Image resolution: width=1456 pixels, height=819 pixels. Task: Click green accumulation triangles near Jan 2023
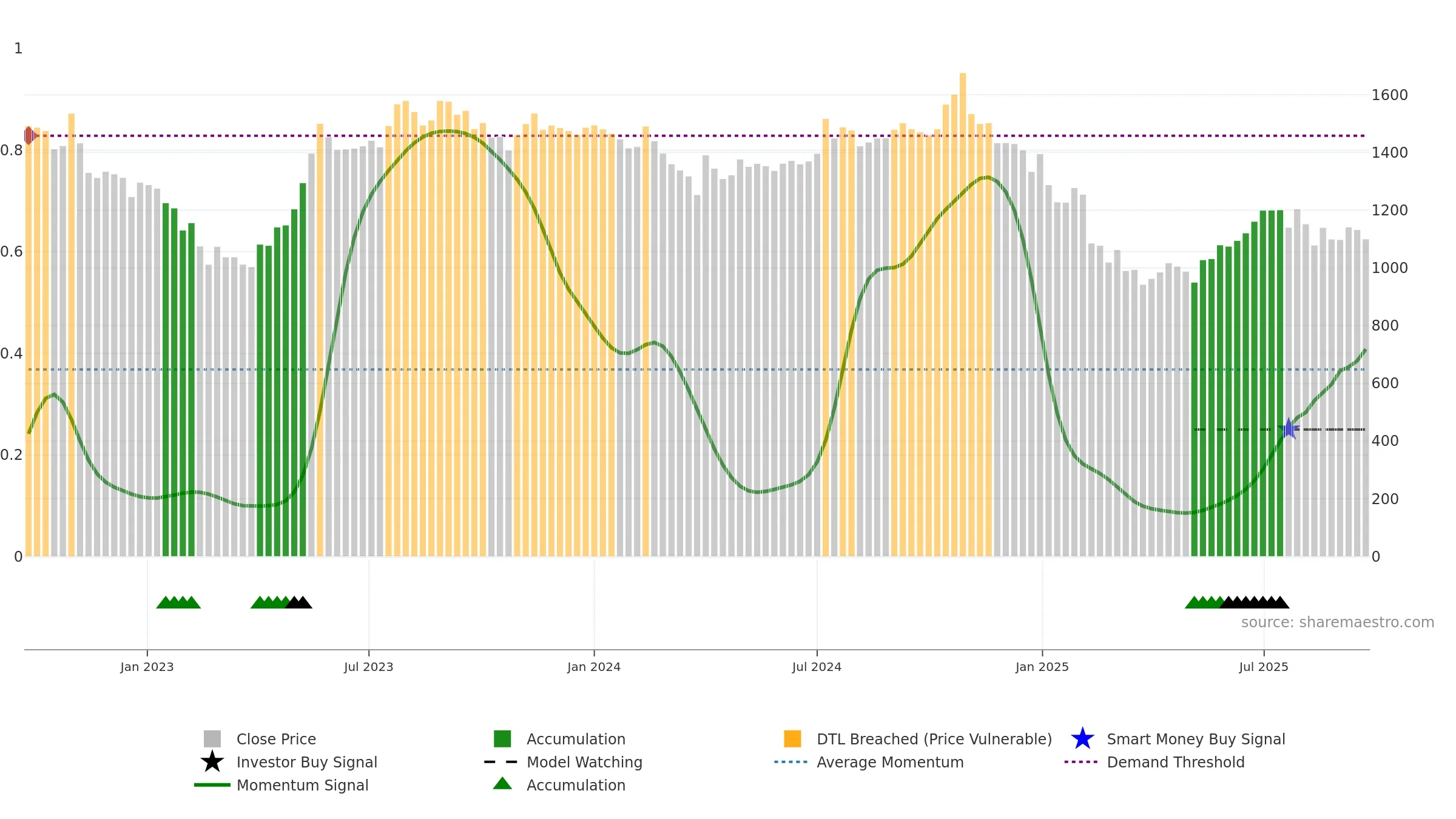point(178,602)
